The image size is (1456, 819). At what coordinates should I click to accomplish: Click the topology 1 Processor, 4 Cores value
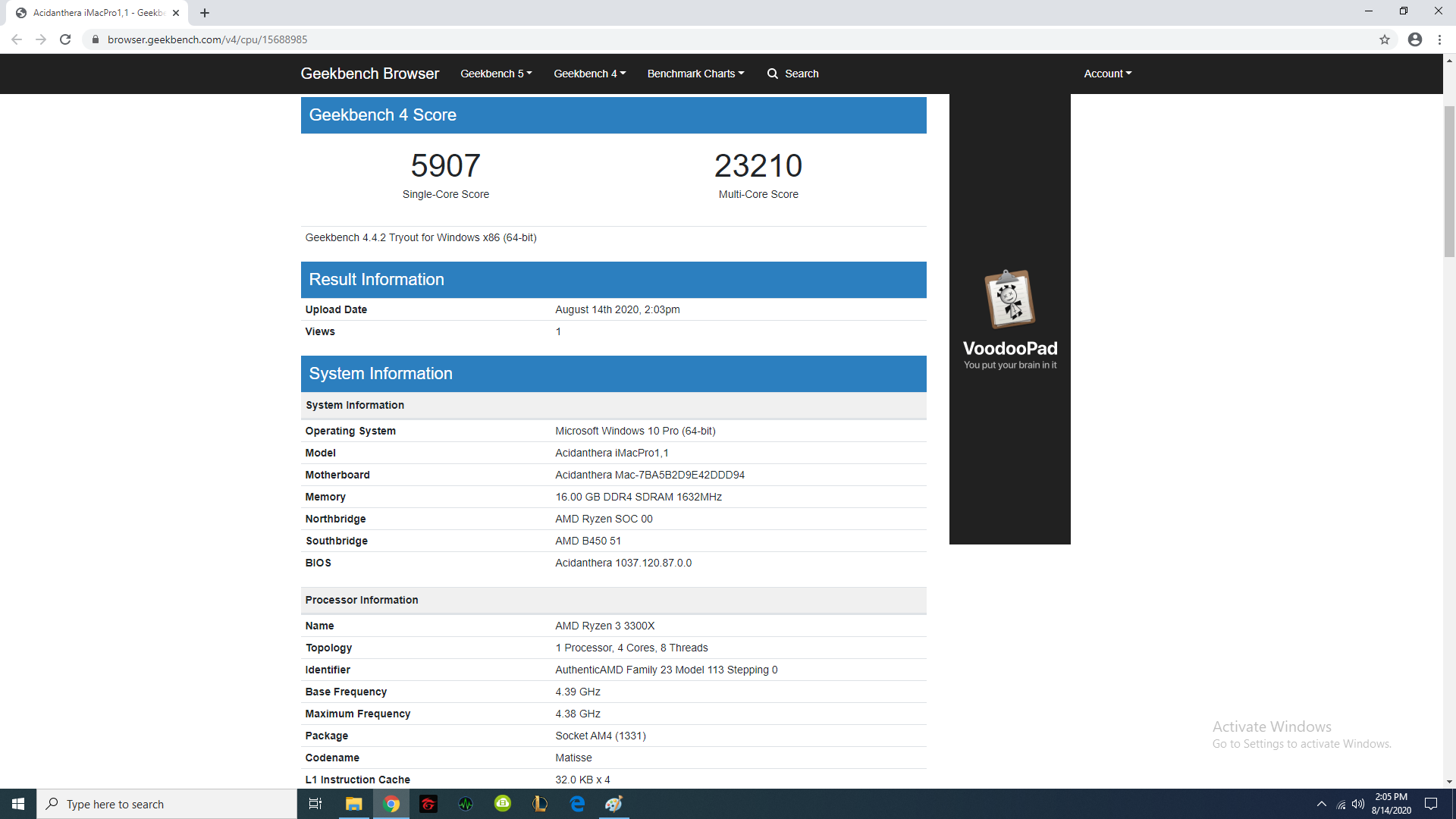pos(631,648)
